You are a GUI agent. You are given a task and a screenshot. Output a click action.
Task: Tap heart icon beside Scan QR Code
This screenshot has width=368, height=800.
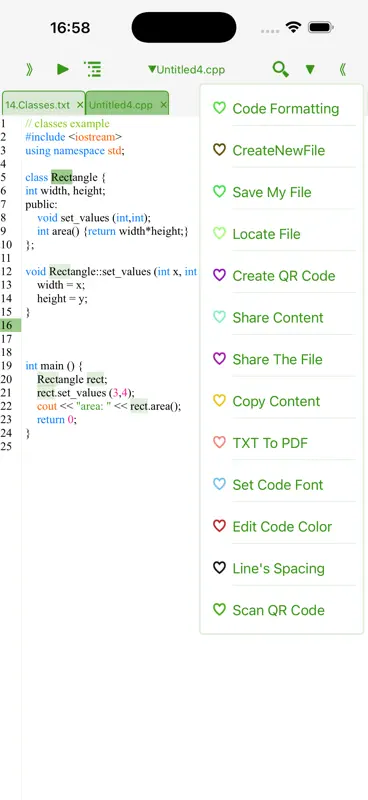[x=219, y=610]
